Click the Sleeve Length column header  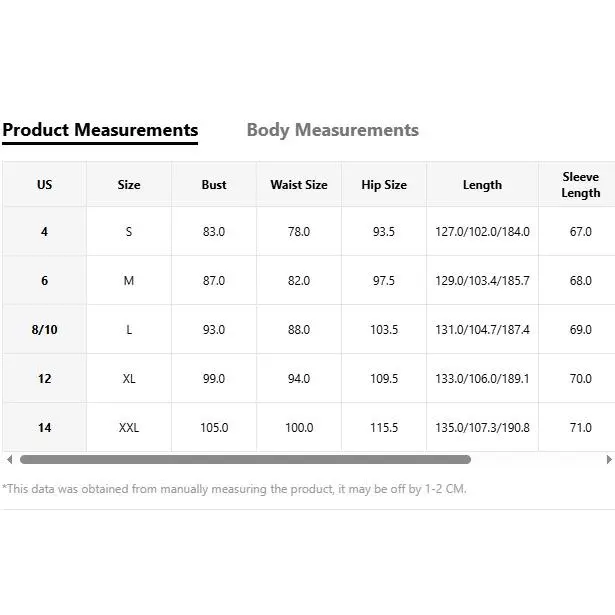click(x=580, y=185)
